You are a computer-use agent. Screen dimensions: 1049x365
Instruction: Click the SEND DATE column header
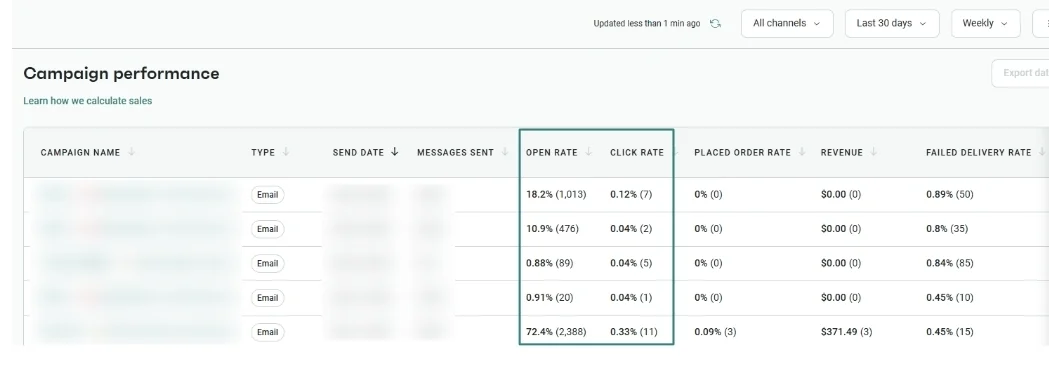pos(358,152)
